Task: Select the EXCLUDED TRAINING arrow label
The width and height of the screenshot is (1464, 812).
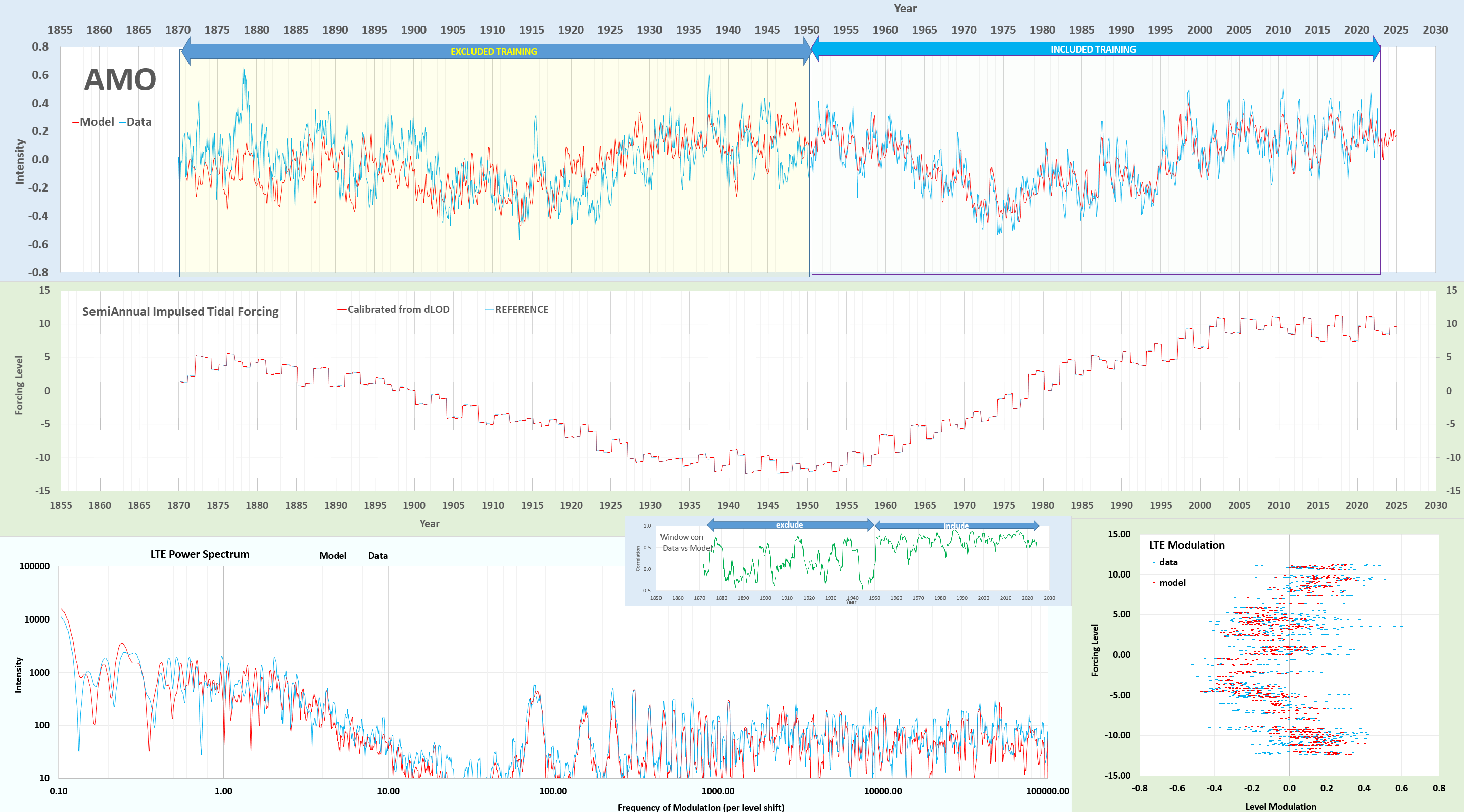Action: [x=493, y=51]
